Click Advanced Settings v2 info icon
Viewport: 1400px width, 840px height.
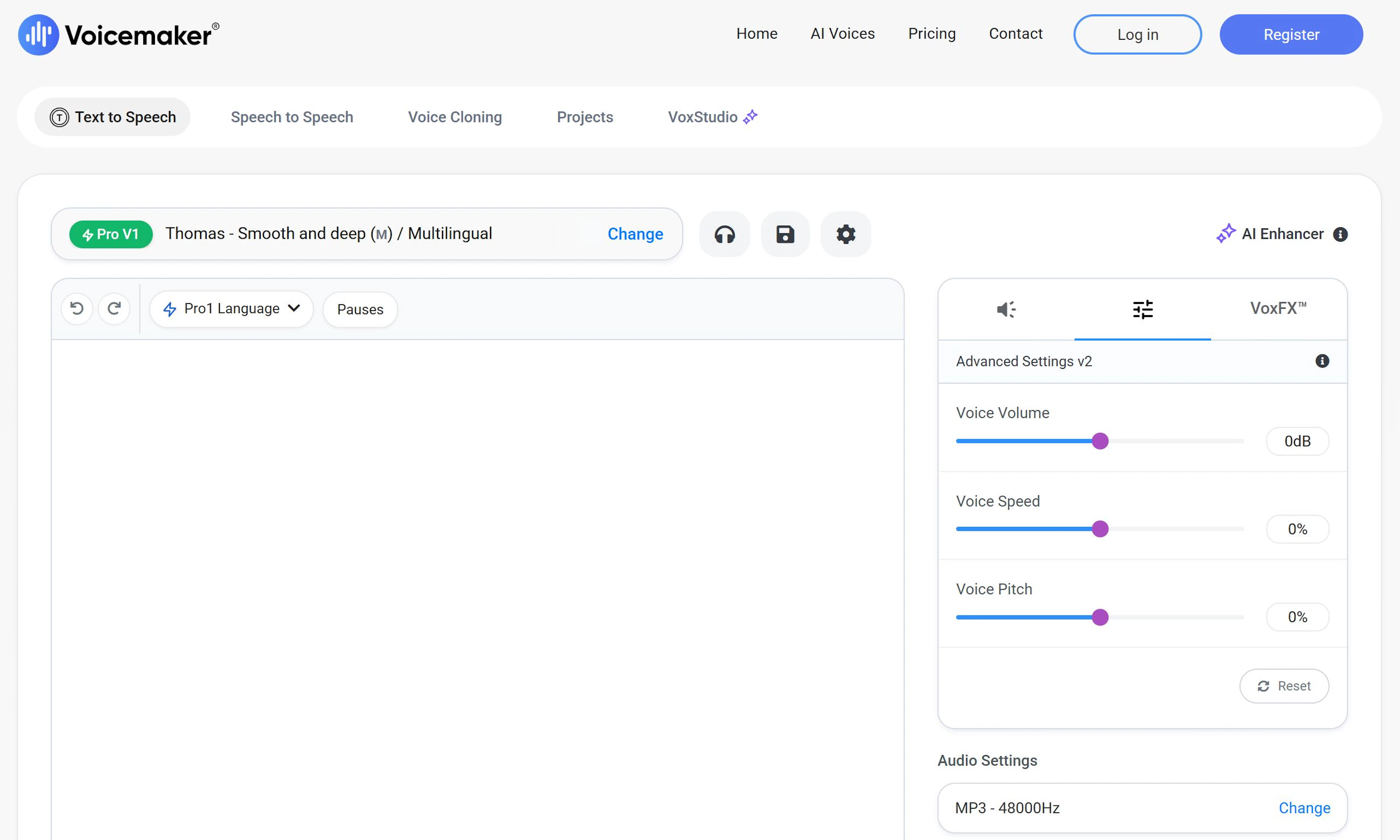[1322, 361]
